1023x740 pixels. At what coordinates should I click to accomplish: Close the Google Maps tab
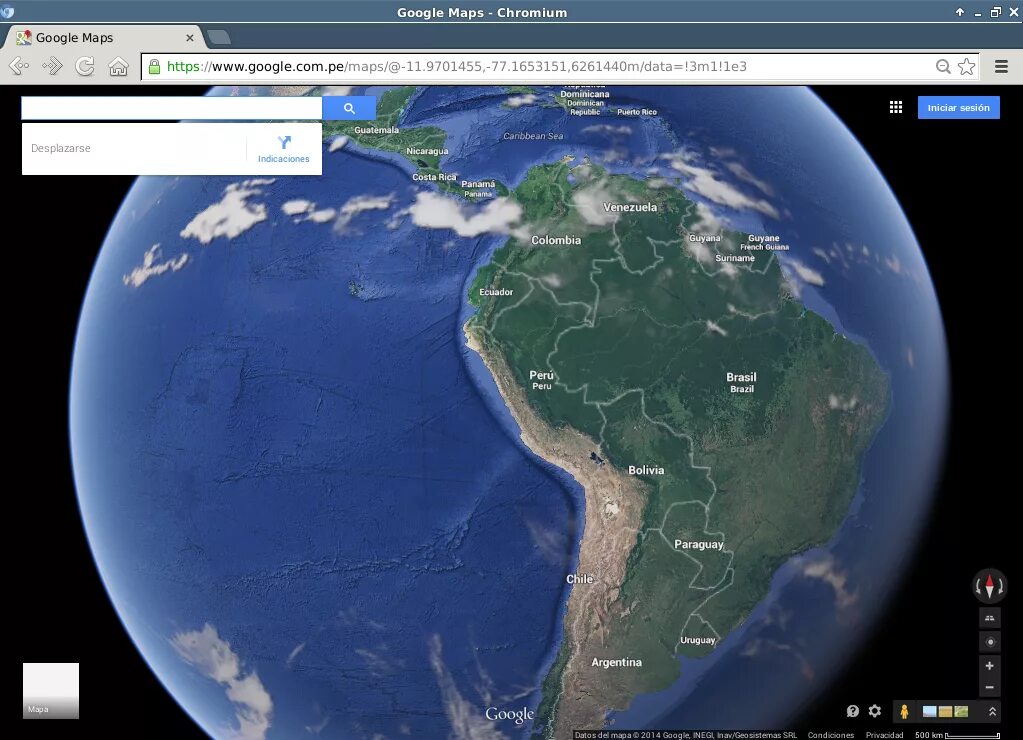pos(190,38)
